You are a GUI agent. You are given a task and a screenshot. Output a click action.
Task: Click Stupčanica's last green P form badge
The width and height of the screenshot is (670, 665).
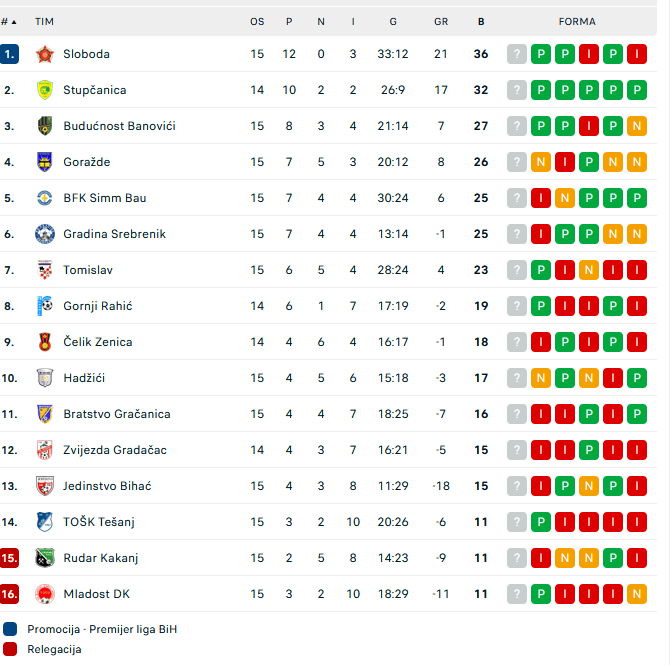[x=637, y=90]
